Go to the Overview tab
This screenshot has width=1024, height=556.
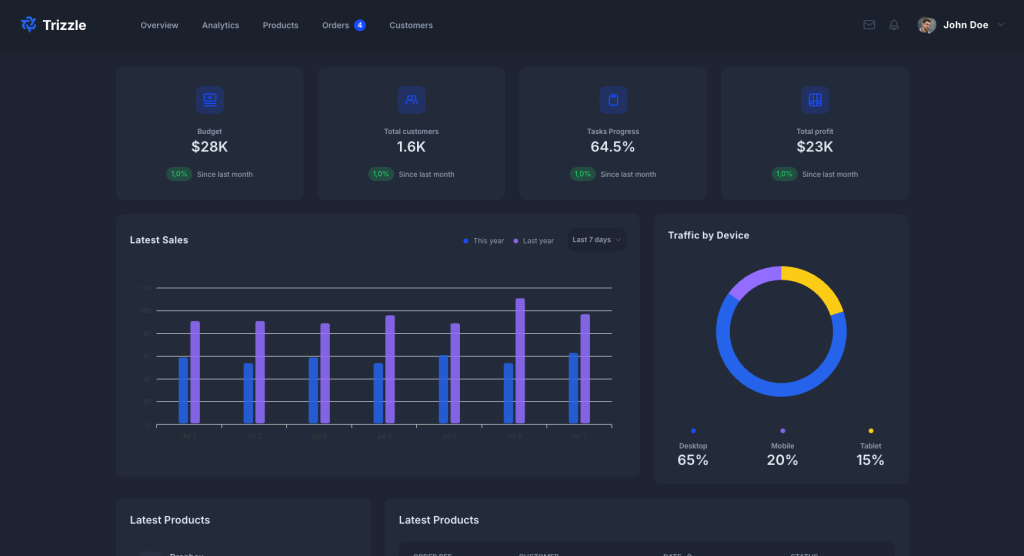click(159, 25)
